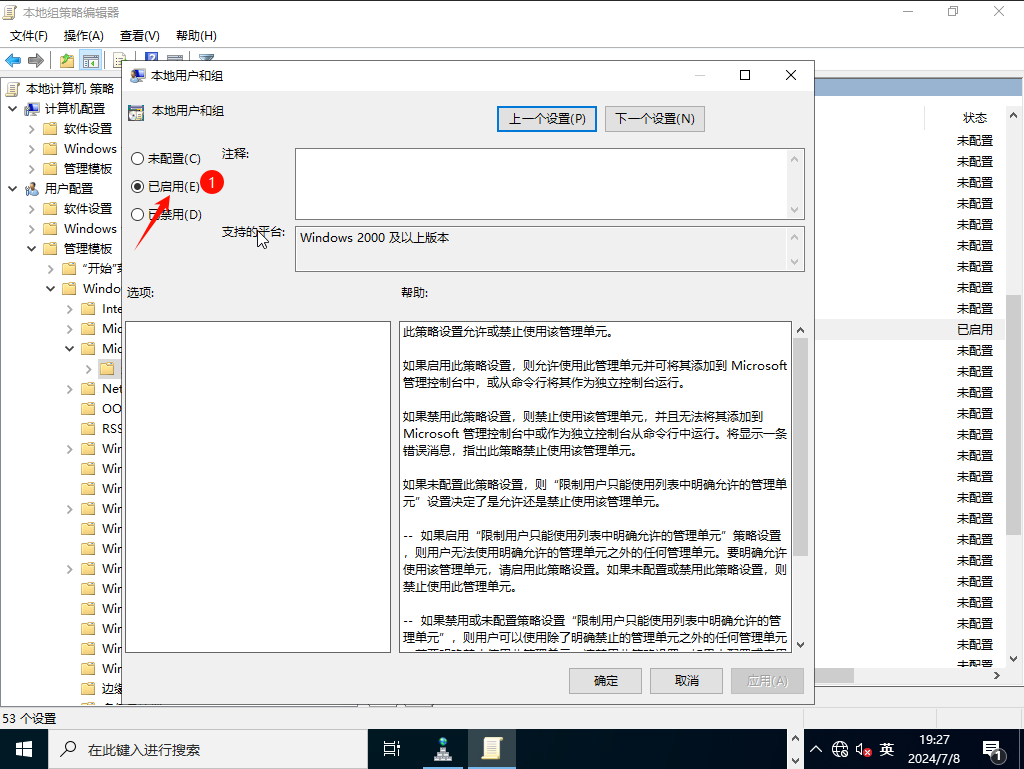
Task: Click the 取消 button
Action: 686,681
